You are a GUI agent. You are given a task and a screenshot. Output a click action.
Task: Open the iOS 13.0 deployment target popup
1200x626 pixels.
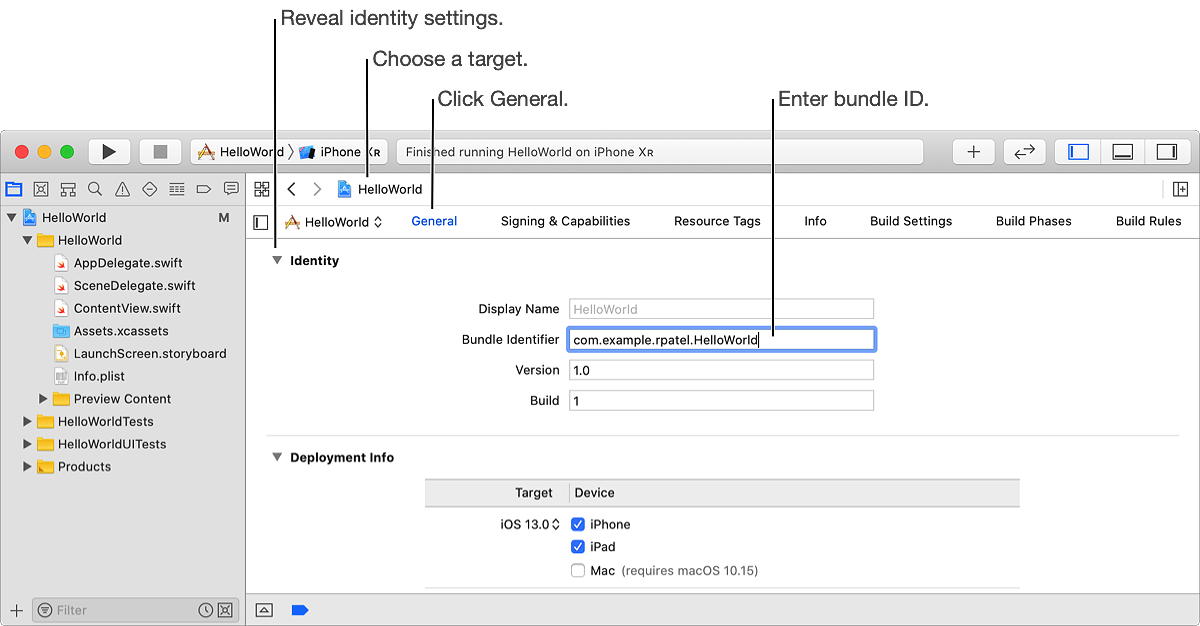coord(530,524)
